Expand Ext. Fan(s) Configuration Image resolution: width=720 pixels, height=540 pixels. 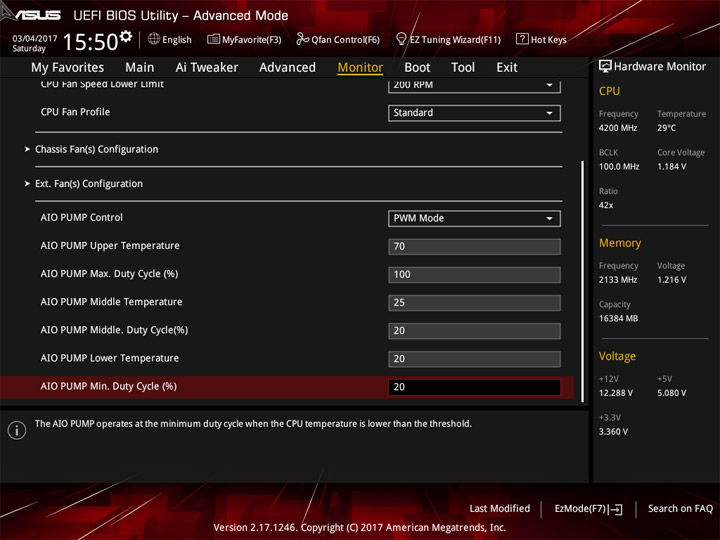pyautogui.click(x=89, y=184)
